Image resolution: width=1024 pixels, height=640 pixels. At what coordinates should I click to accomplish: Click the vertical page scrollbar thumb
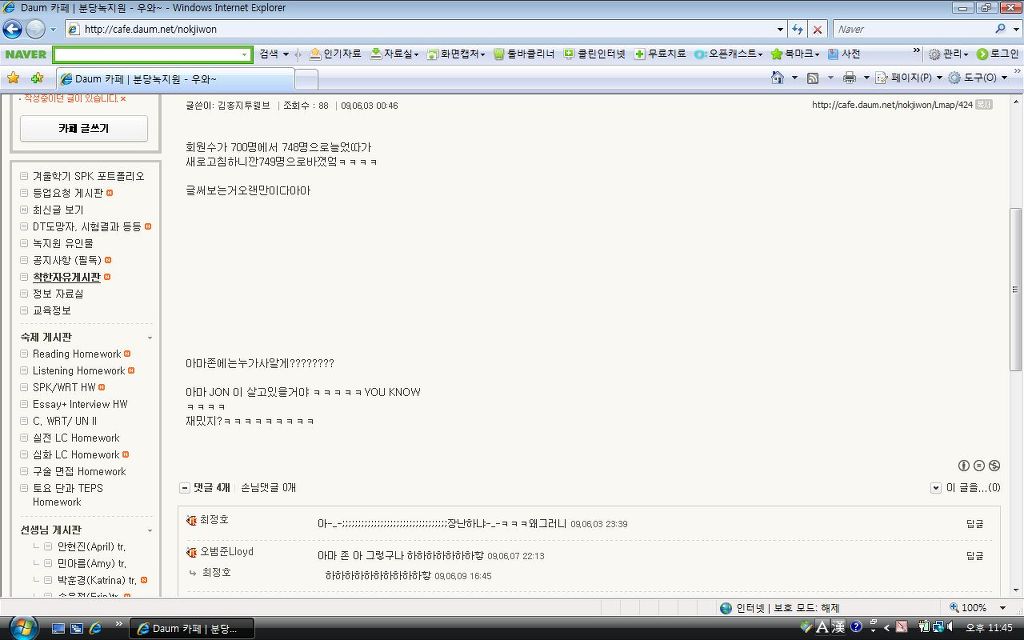tap(1015, 289)
